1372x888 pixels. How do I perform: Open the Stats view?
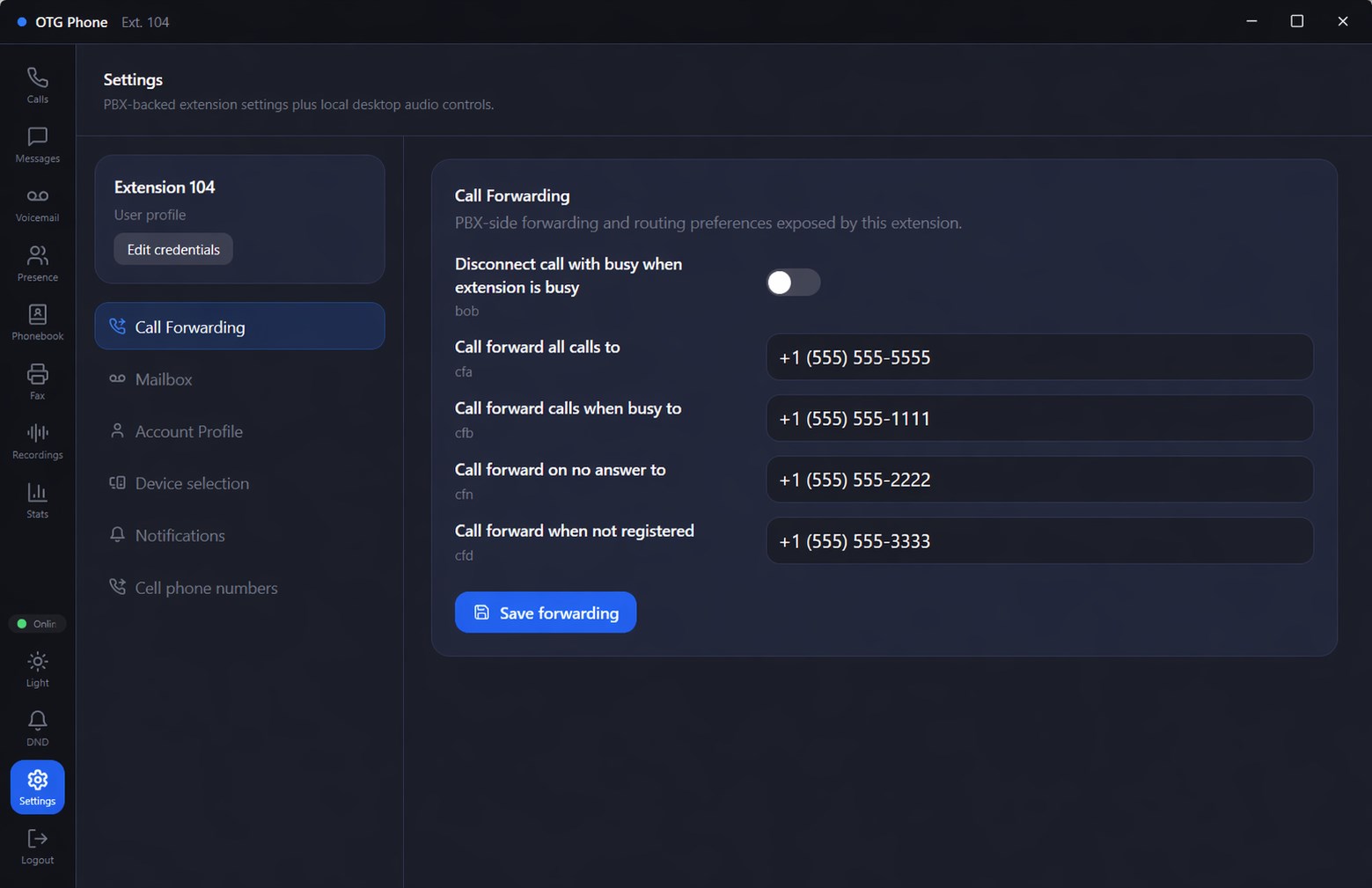pos(37,500)
